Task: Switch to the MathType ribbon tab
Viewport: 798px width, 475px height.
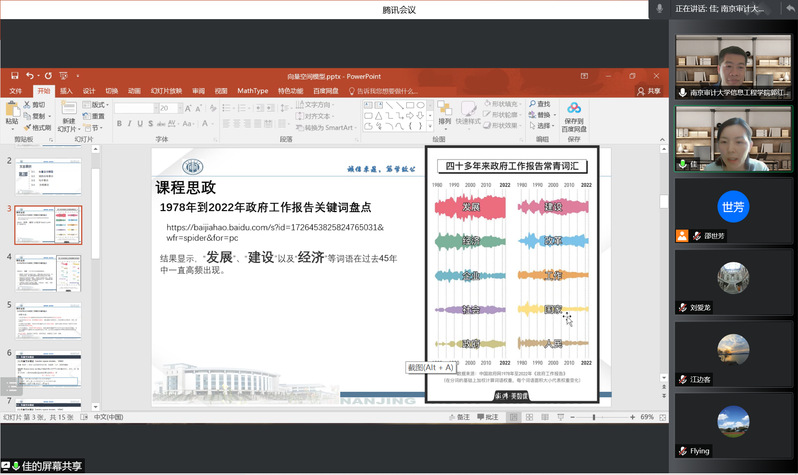Action: pyautogui.click(x=252, y=90)
